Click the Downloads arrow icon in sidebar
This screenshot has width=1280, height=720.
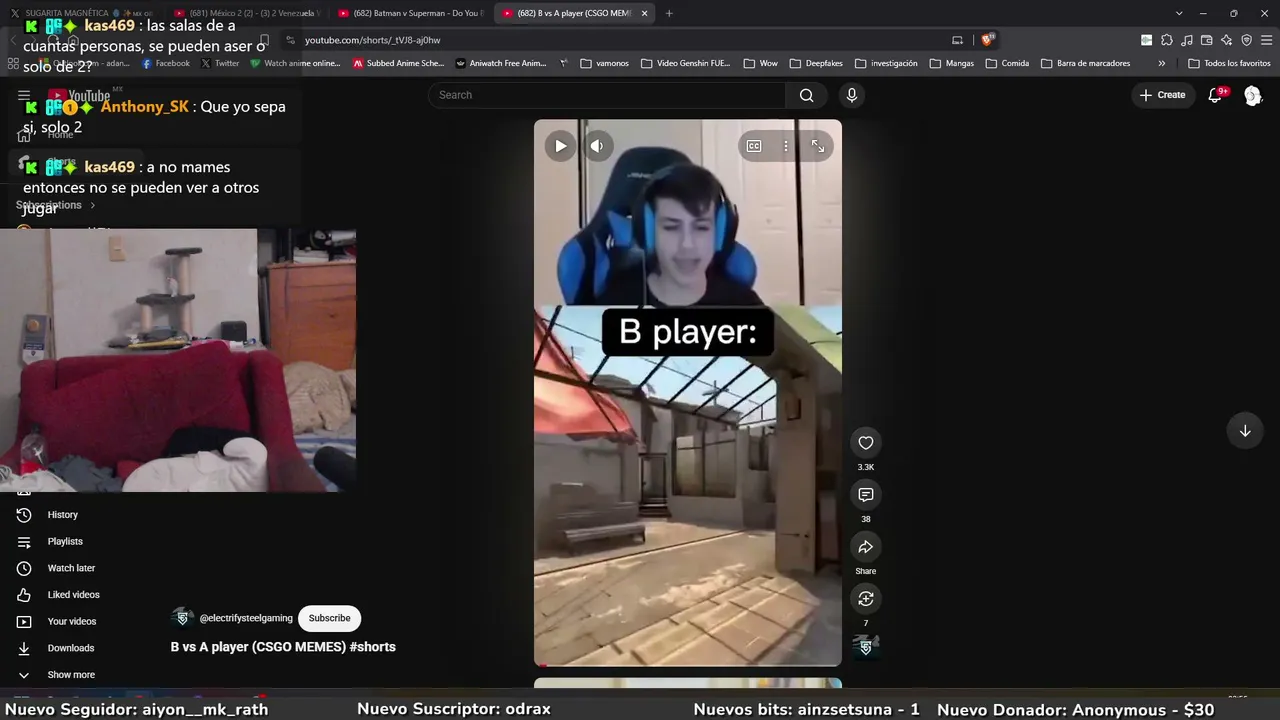[x=24, y=648]
